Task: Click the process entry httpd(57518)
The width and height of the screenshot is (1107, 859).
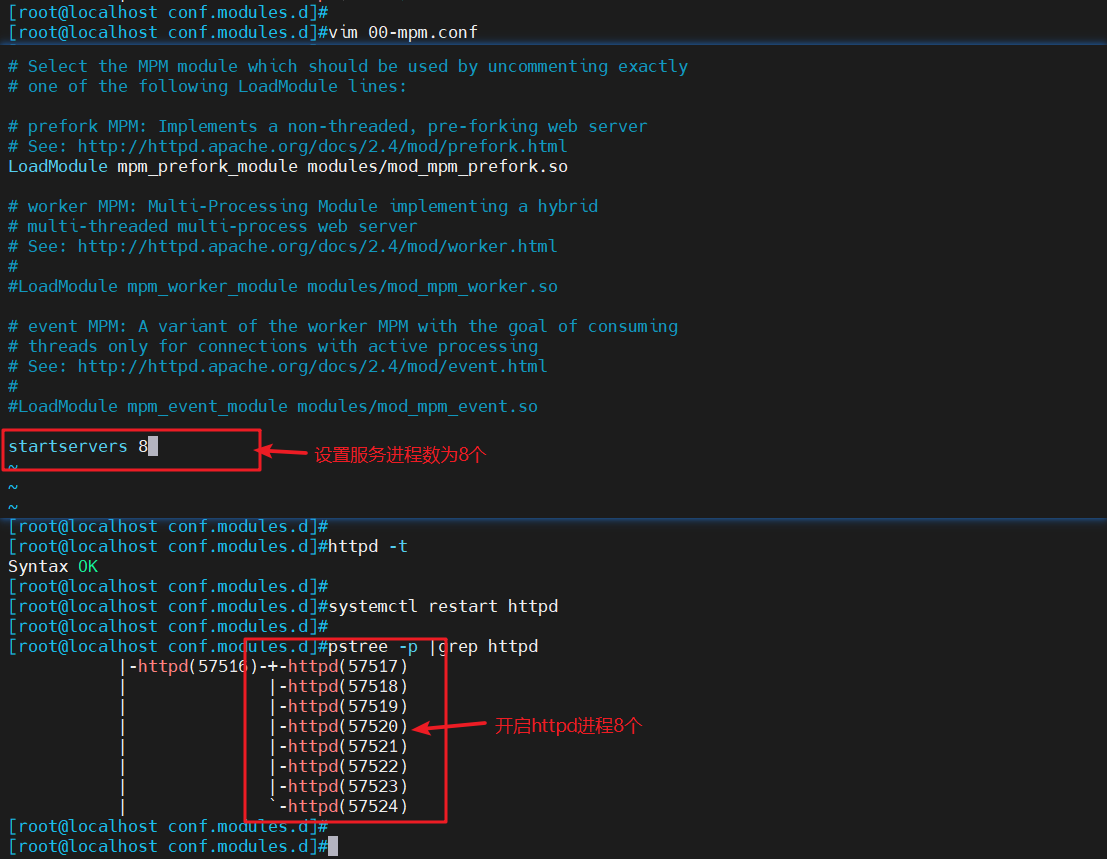Action: coord(348,686)
